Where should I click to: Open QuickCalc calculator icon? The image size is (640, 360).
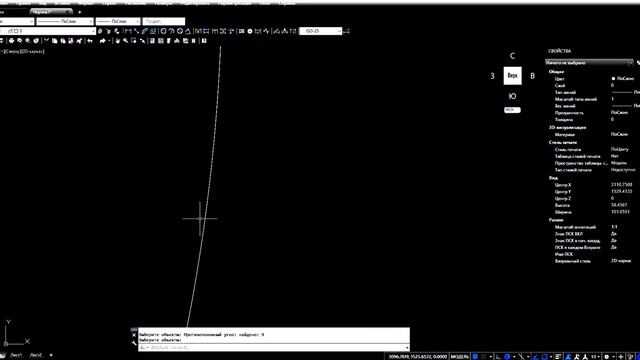pos(193,41)
